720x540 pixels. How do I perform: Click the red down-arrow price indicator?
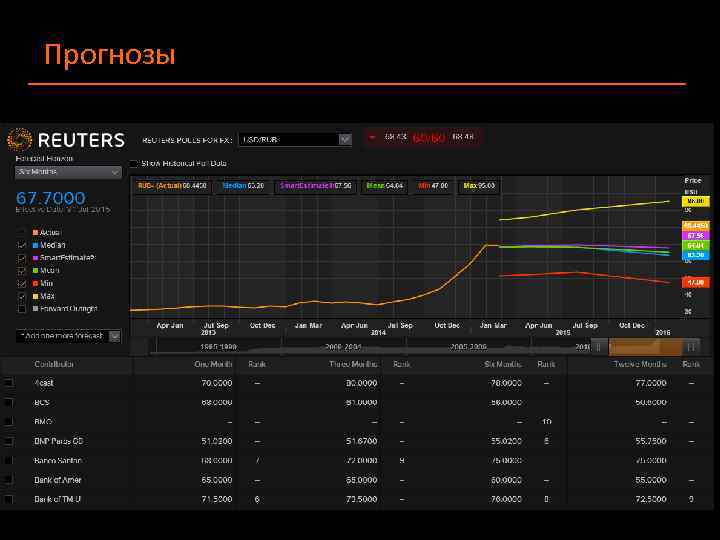click(x=372, y=137)
